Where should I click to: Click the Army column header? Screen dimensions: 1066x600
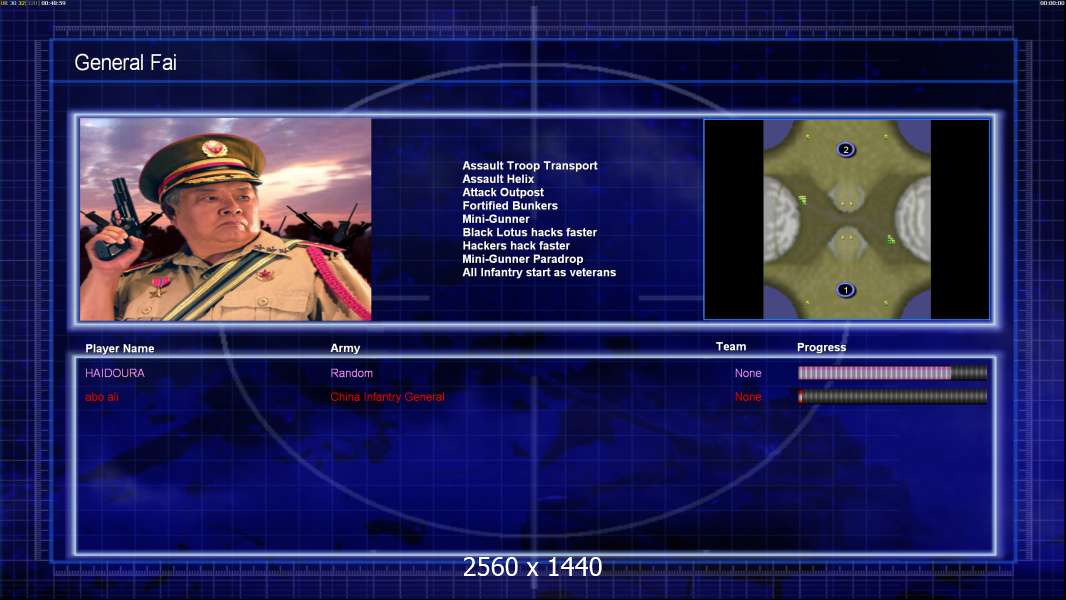[345, 348]
